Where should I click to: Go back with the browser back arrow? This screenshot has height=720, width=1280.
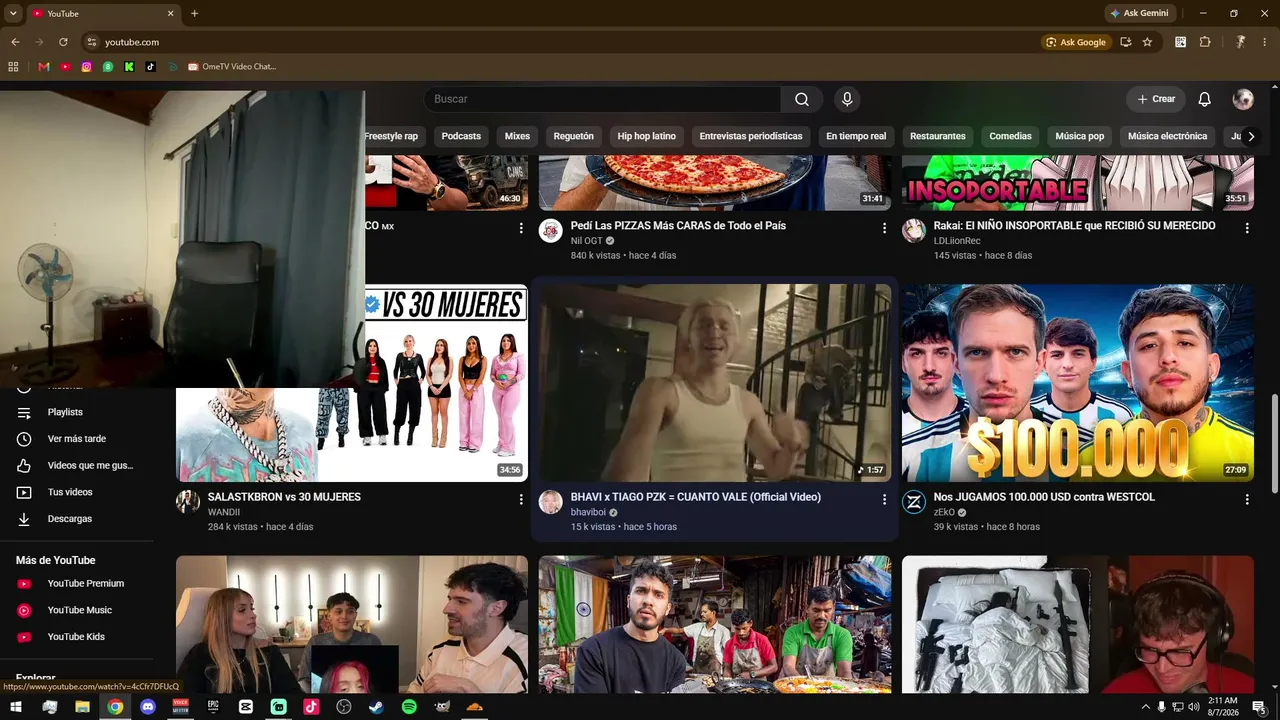coord(15,42)
